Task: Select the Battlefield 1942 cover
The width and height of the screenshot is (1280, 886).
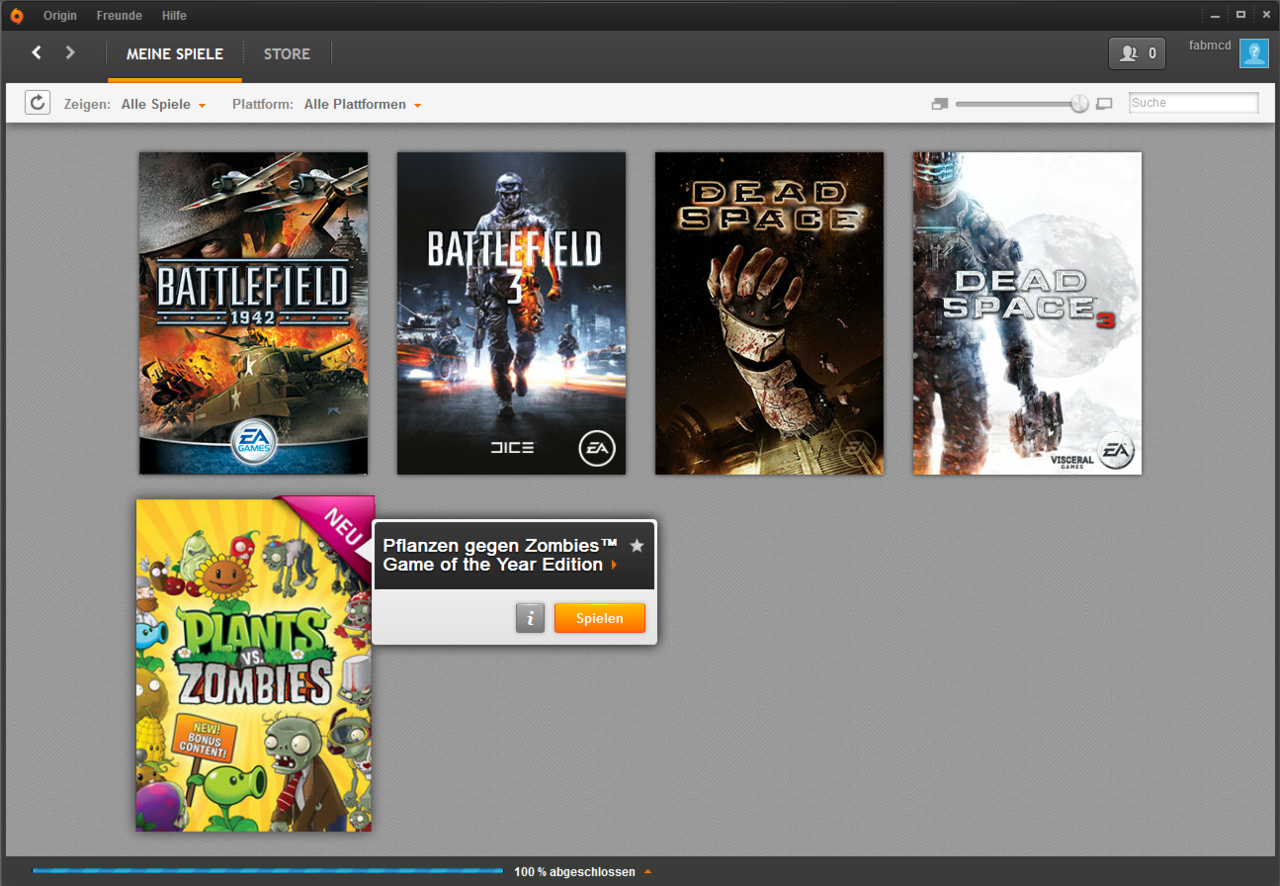Action: pos(253,313)
